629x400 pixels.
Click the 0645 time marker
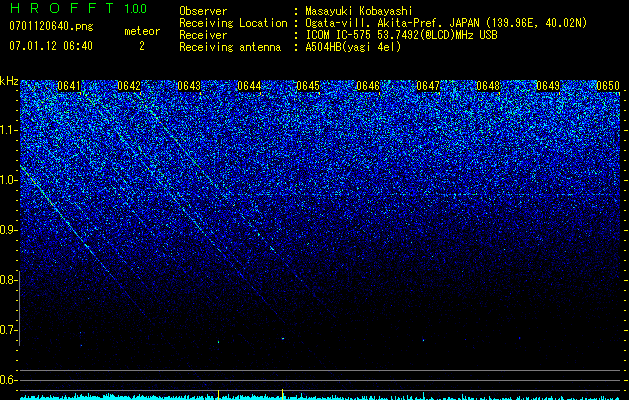[x=308, y=86]
